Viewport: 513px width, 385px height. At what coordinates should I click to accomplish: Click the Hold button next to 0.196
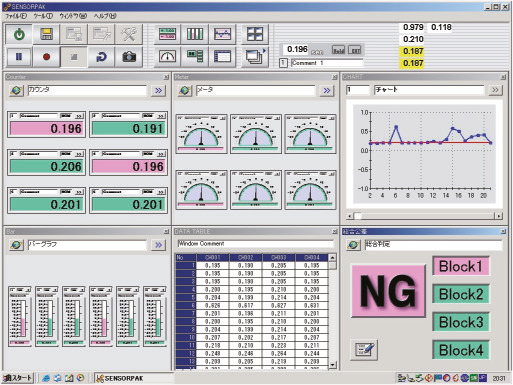(338, 50)
